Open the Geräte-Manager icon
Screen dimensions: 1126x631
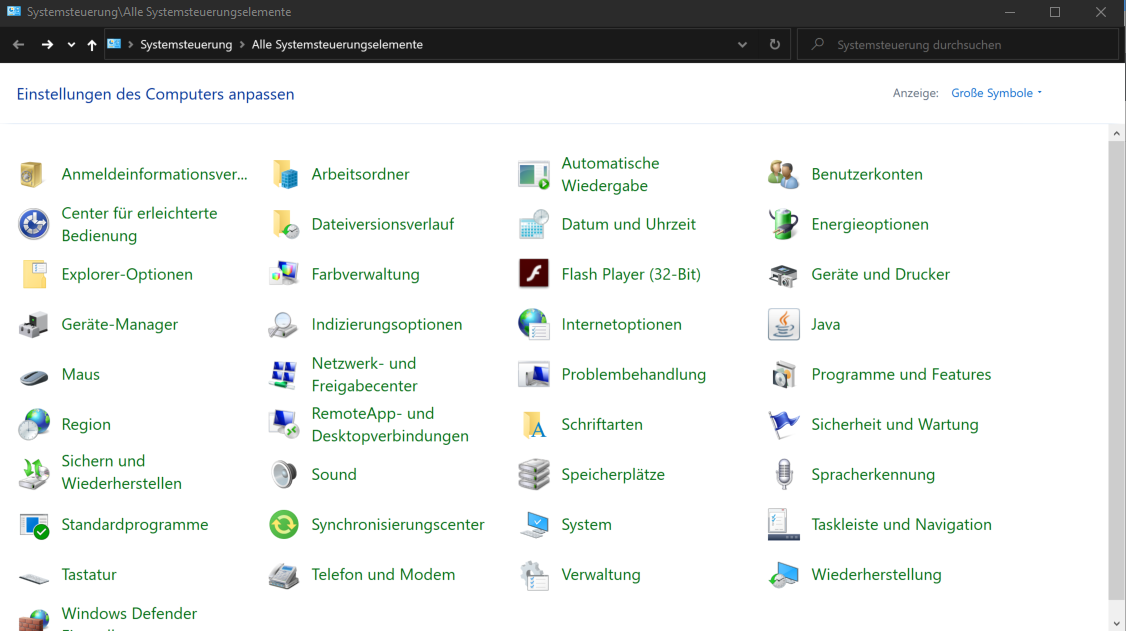tap(33, 324)
